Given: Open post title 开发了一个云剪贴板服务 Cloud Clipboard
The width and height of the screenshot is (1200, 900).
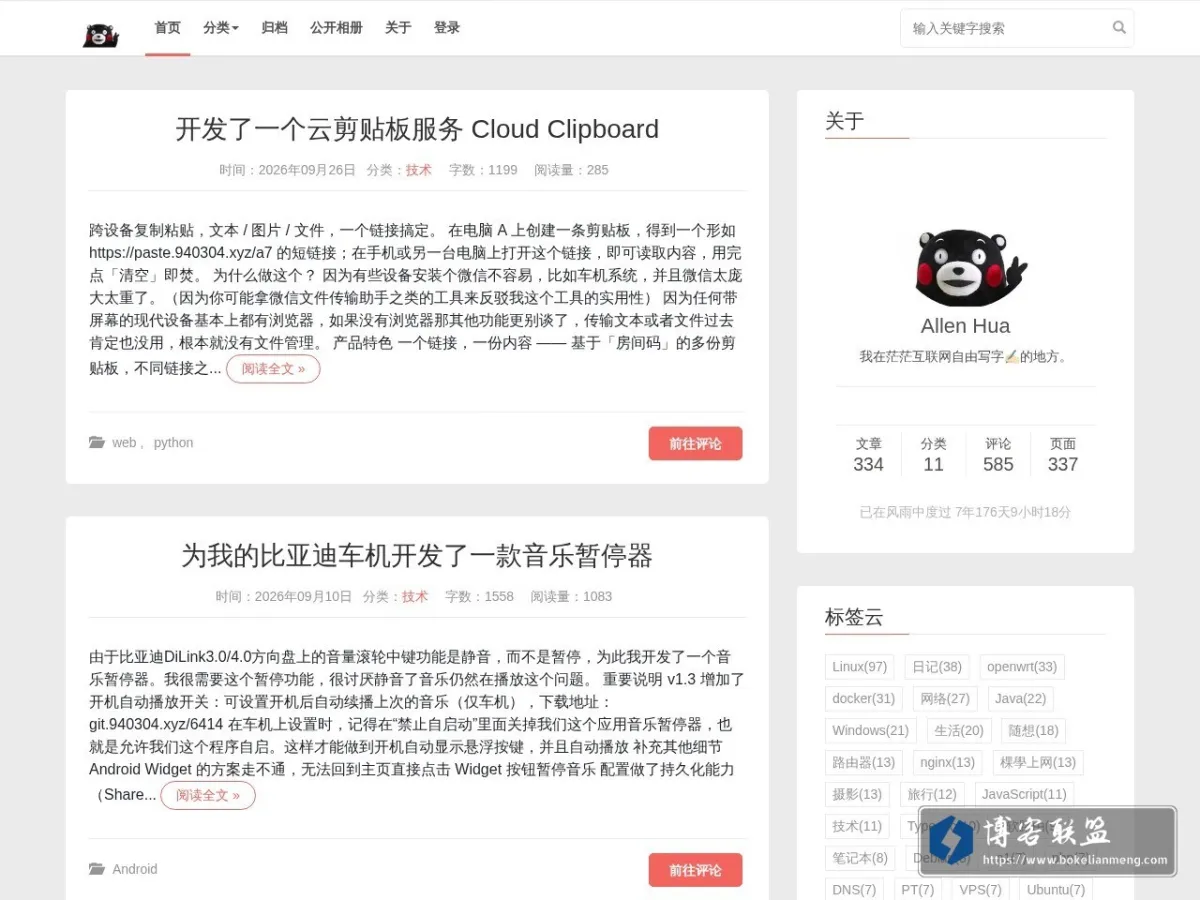Looking at the screenshot, I should pyautogui.click(x=417, y=129).
